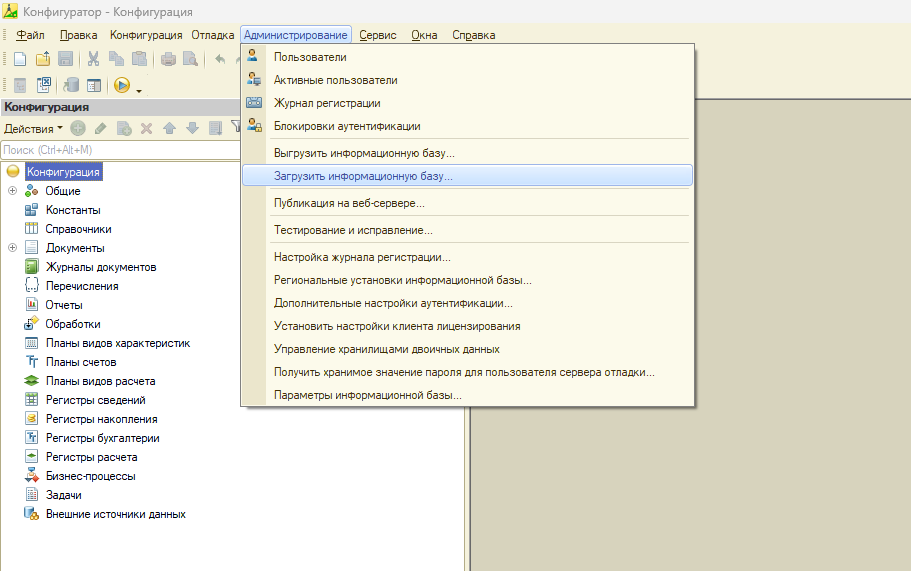The image size is (911, 571).
Task: Click the Администрирование menu header
Action: click(296, 35)
